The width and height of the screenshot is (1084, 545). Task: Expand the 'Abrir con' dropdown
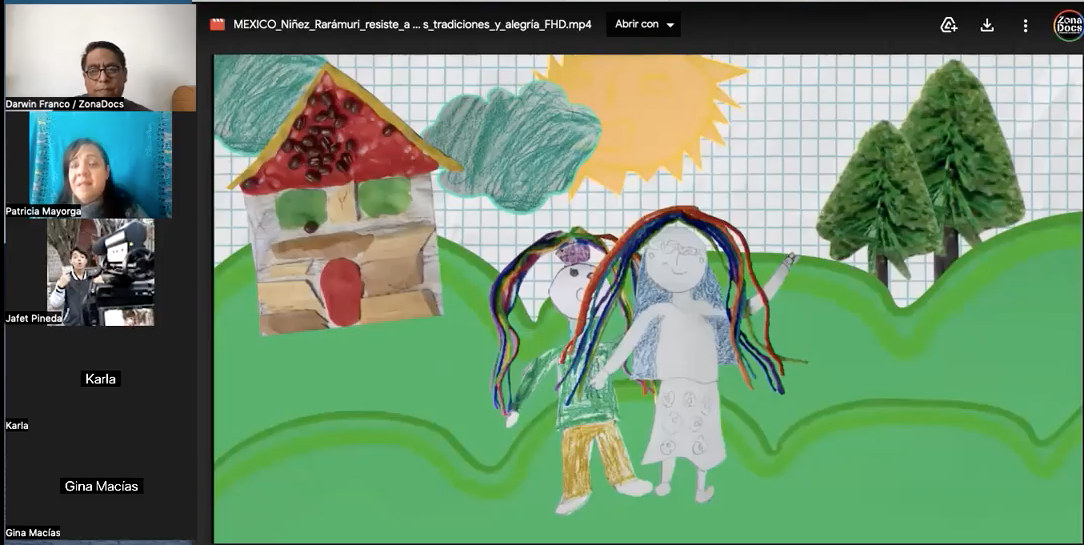644,25
